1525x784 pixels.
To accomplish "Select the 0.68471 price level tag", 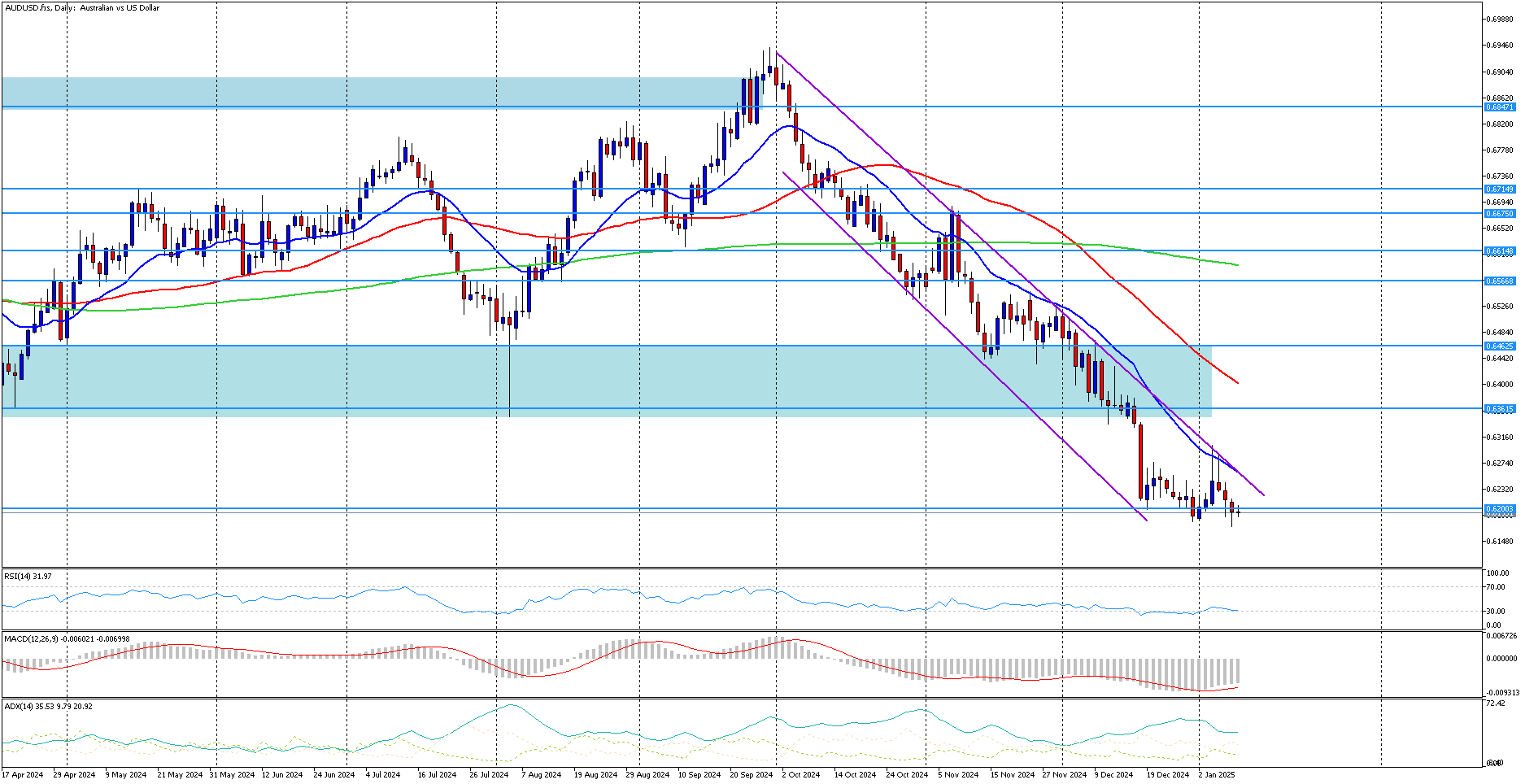I will (1500, 107).
